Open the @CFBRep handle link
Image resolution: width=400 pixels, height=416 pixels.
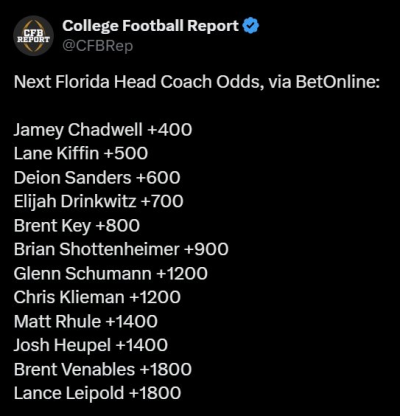(98, 46)
